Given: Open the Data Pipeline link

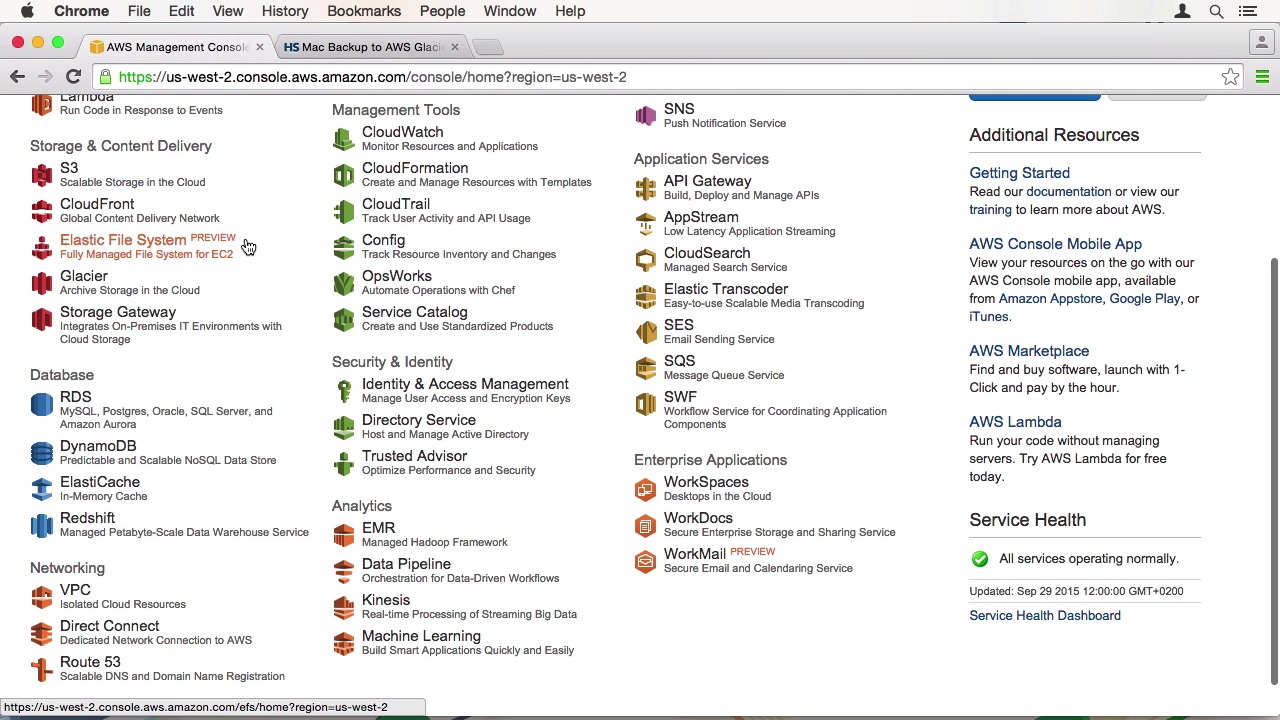Looking at the screenshot, I should pyautogui.click(x=406, y=564).
